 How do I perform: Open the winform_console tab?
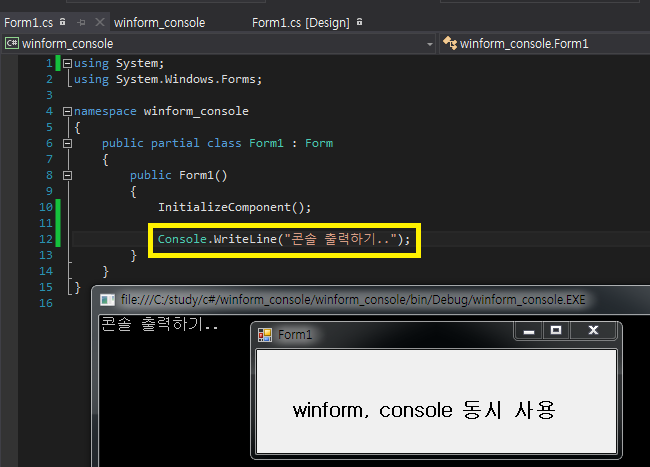(160, 22)
